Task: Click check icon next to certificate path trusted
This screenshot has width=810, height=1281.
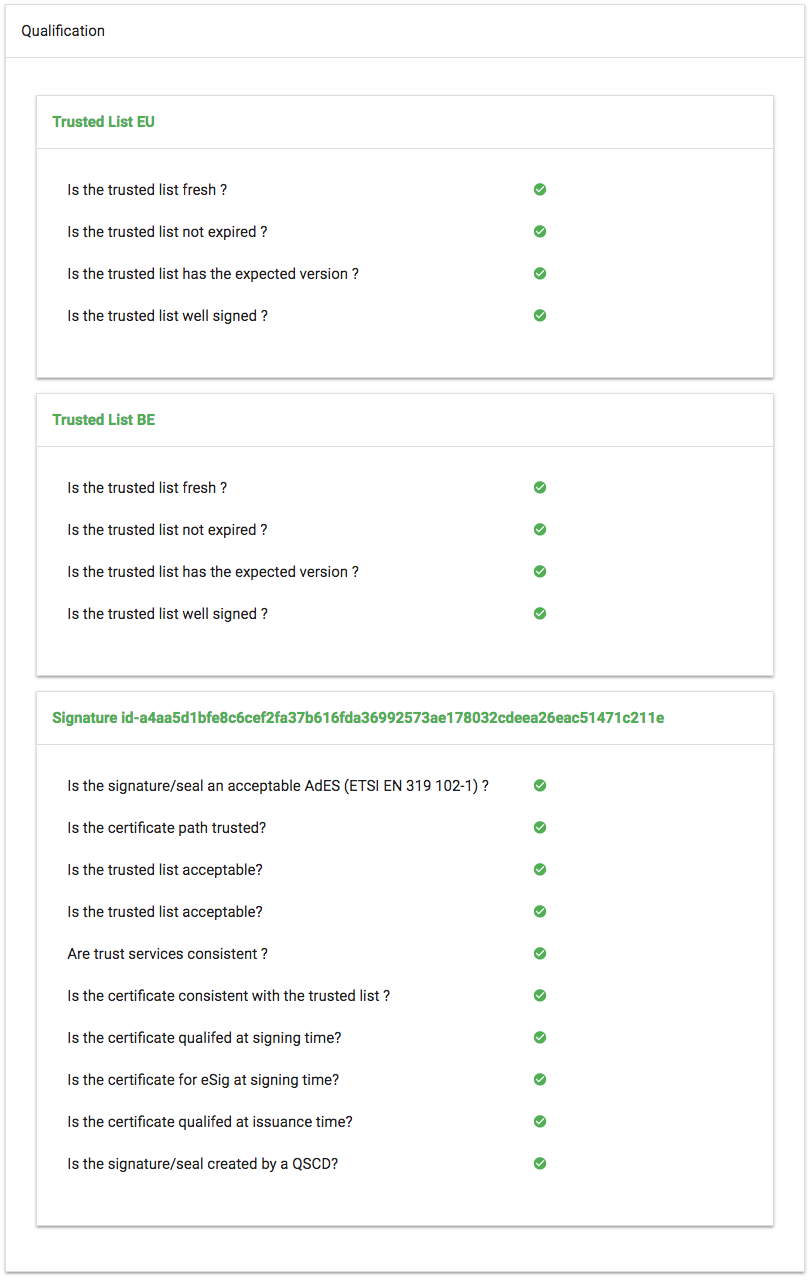Action: point(540,827)
